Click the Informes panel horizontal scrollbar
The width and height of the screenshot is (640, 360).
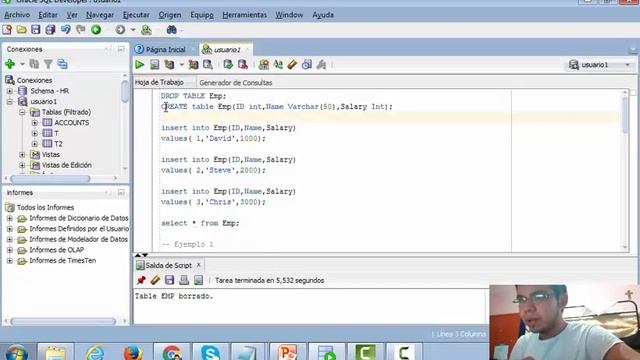(x=63, y=321)
